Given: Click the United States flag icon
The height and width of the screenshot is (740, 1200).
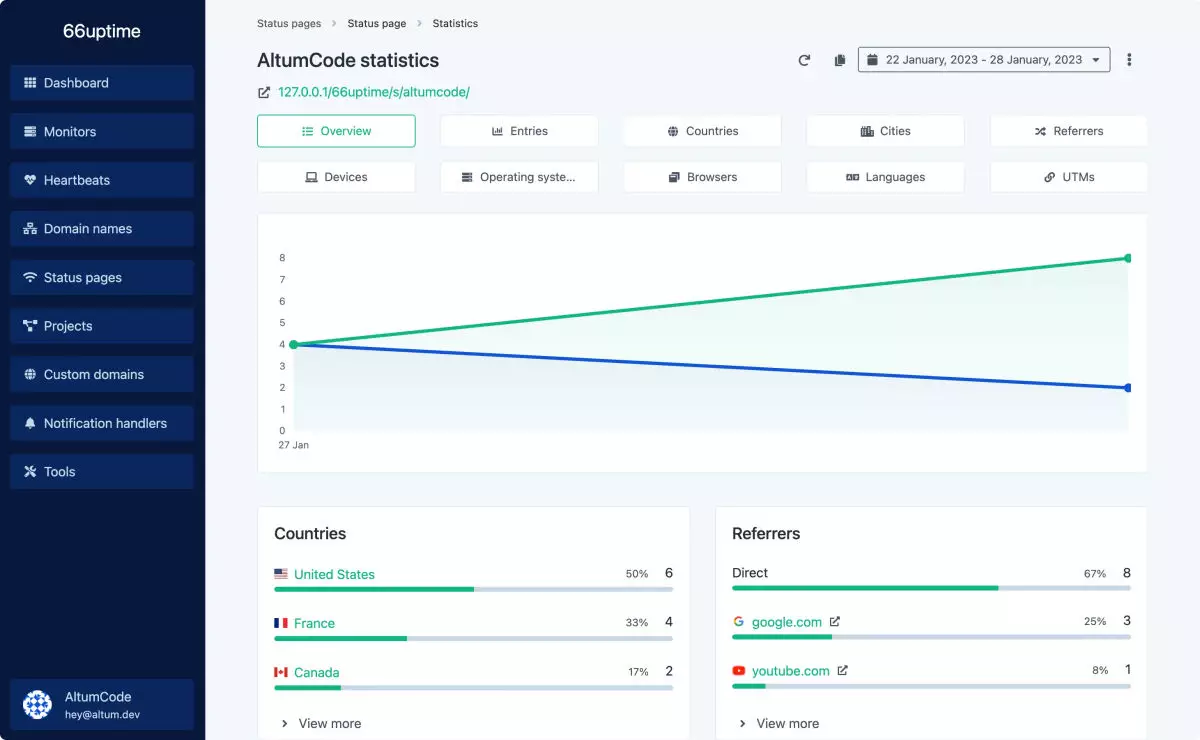Looking at the screenshot, I should click(x=281, y=574).
